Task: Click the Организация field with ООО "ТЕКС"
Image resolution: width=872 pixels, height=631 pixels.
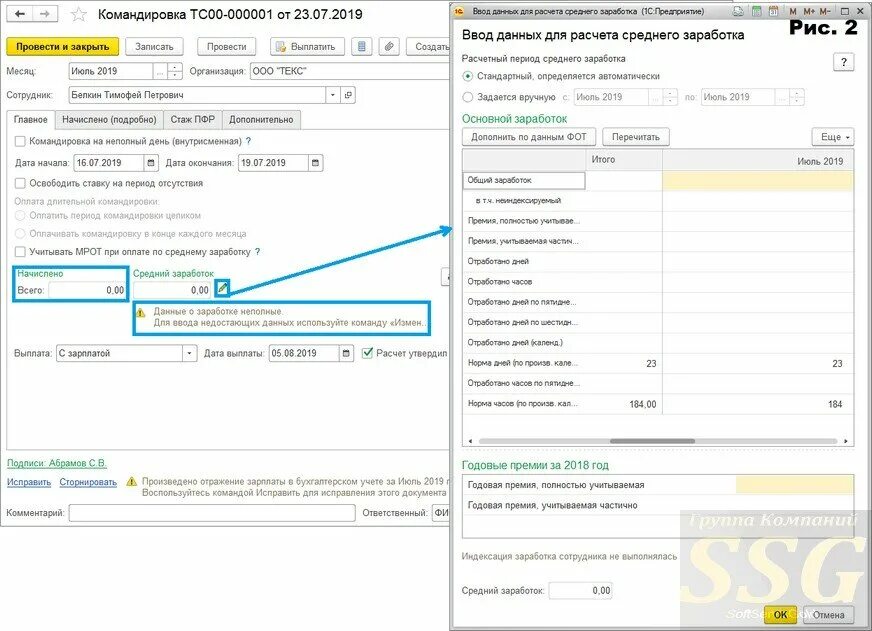Action: (x=350, y=71)
